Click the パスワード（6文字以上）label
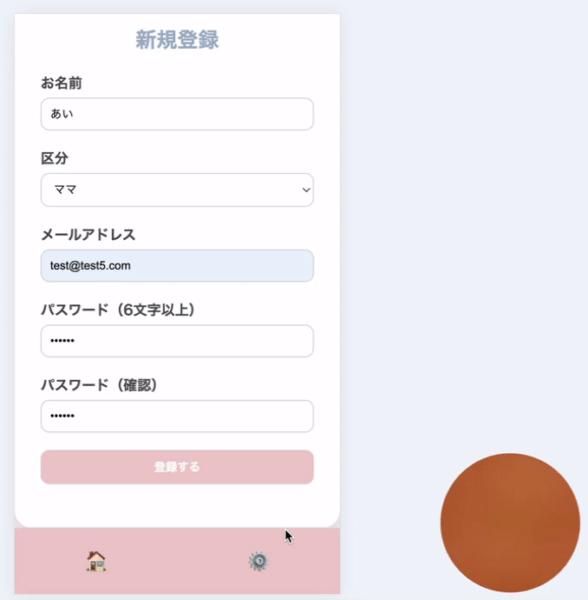This screenshot has width=588, height=600. [118, 310]
